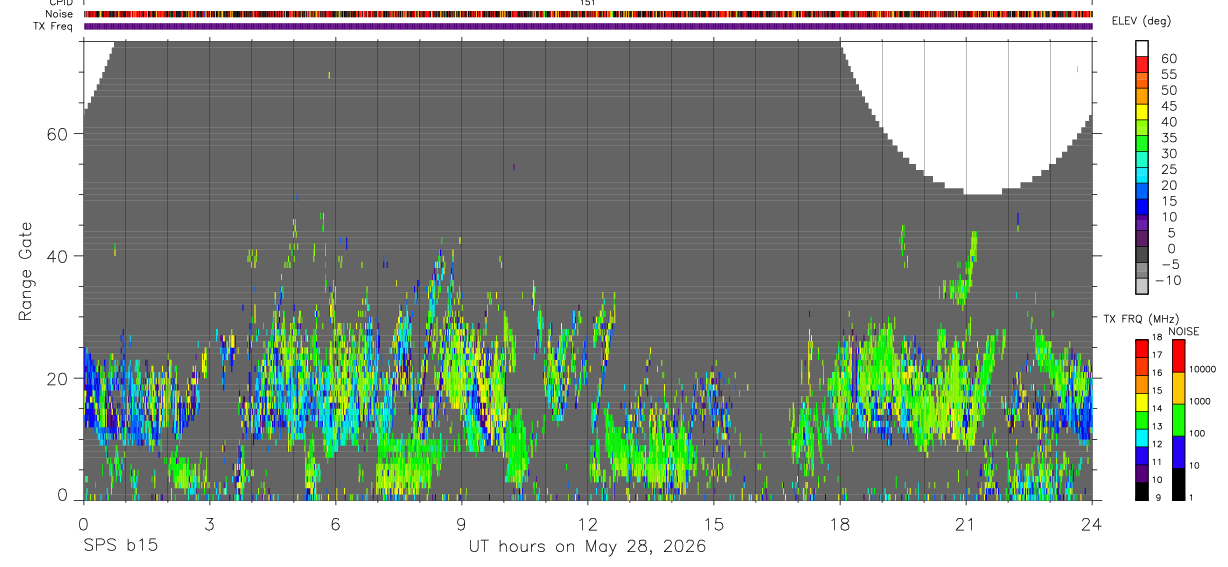Click the '3' hour tick on time axis

[209, 524]
